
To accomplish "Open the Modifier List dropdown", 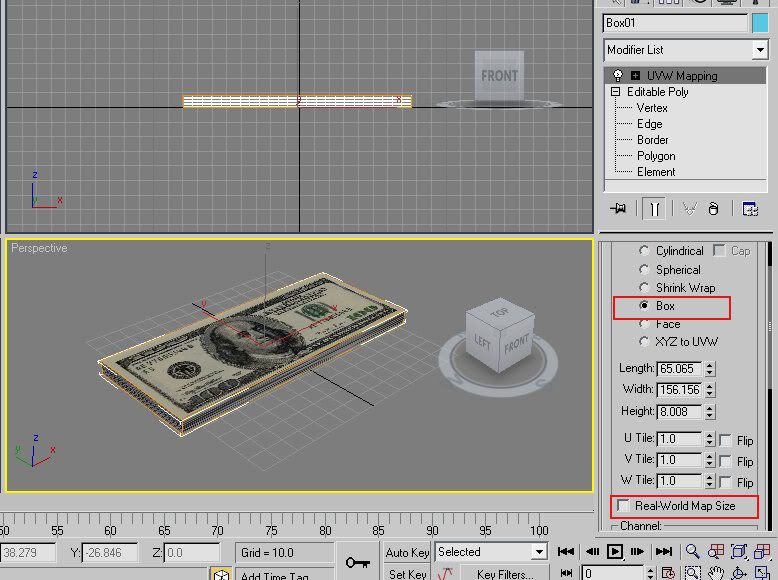I will pos(760,50).
